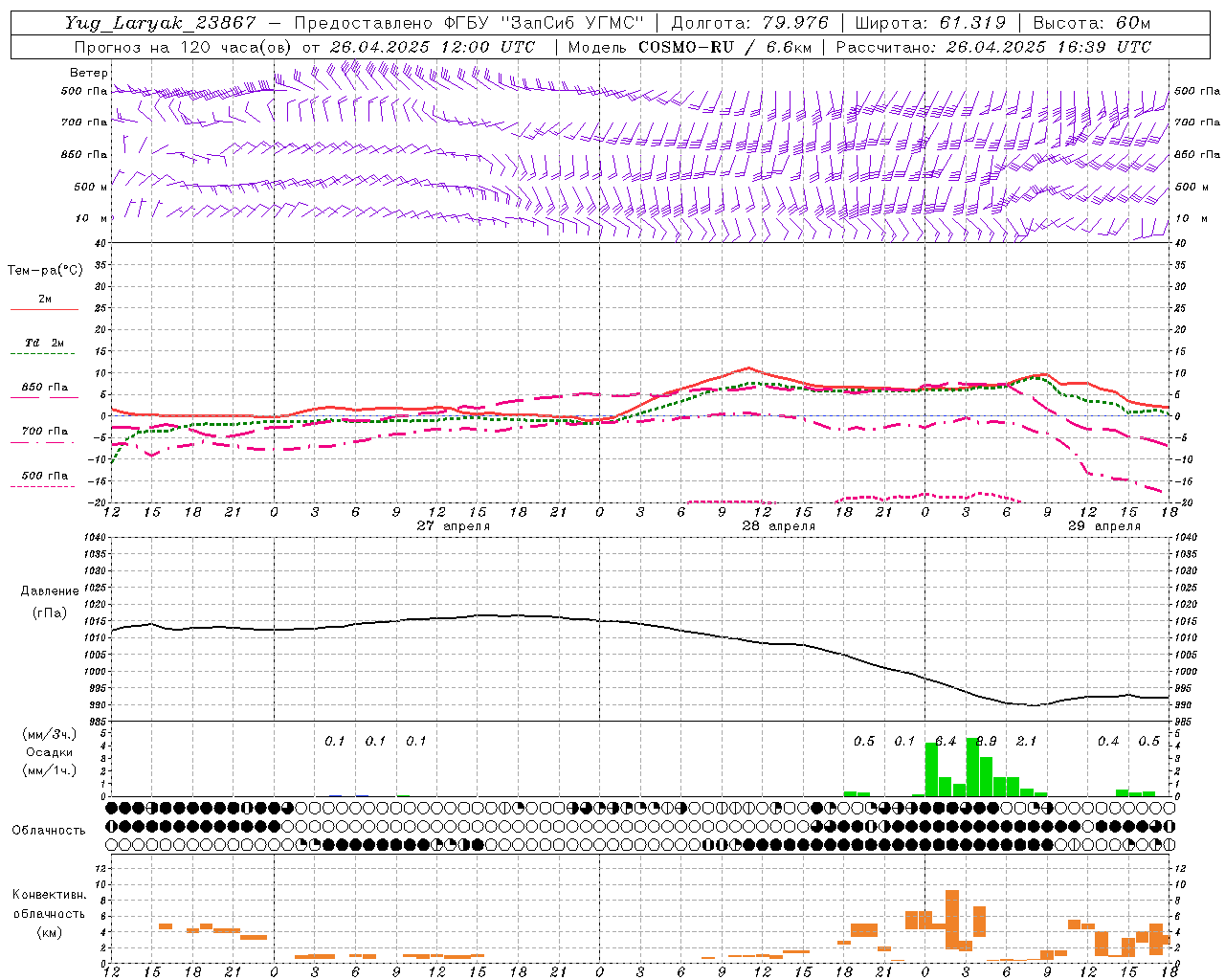Click the Тем-ра(°C) panel label
Image resolution: width=1225 pixels, height=980 pixels.
45,271
